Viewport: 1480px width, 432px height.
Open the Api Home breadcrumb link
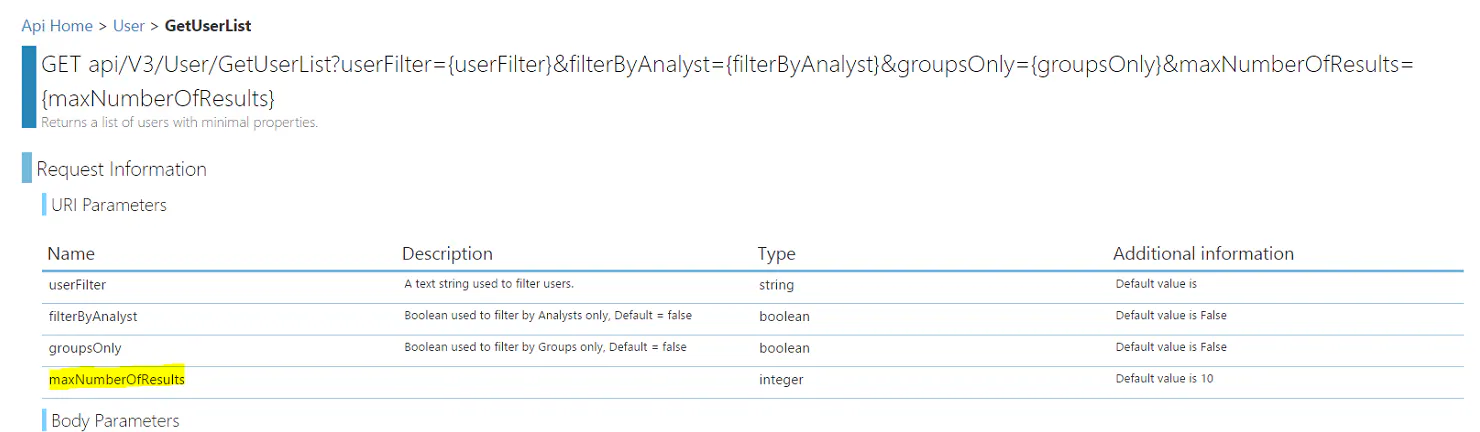tap(57, 25)
